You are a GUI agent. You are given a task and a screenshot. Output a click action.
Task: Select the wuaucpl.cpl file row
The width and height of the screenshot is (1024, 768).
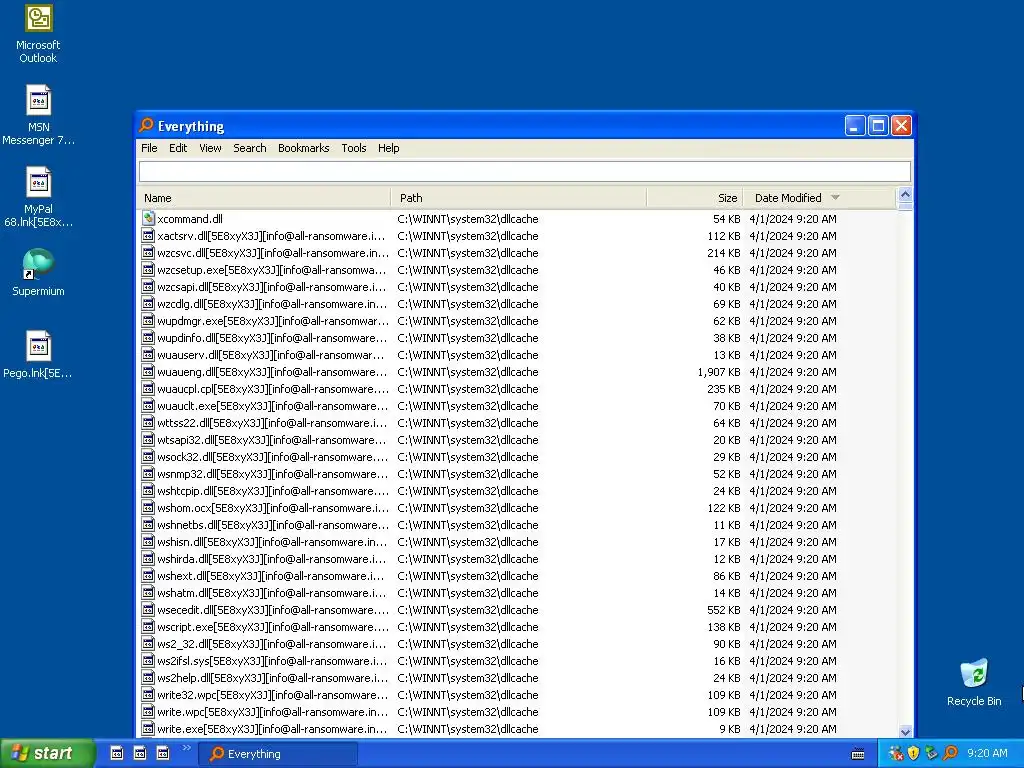click(518, 389)
